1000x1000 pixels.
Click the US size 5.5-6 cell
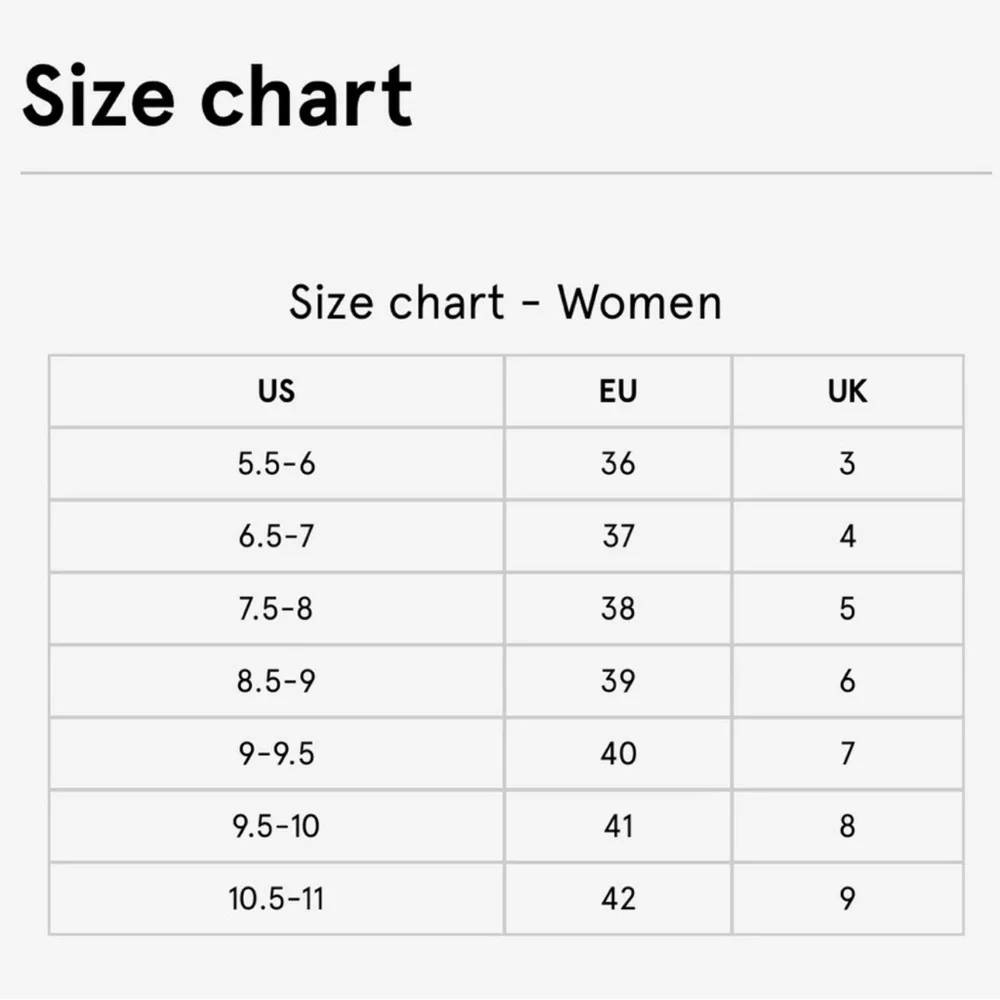point(276,464)
